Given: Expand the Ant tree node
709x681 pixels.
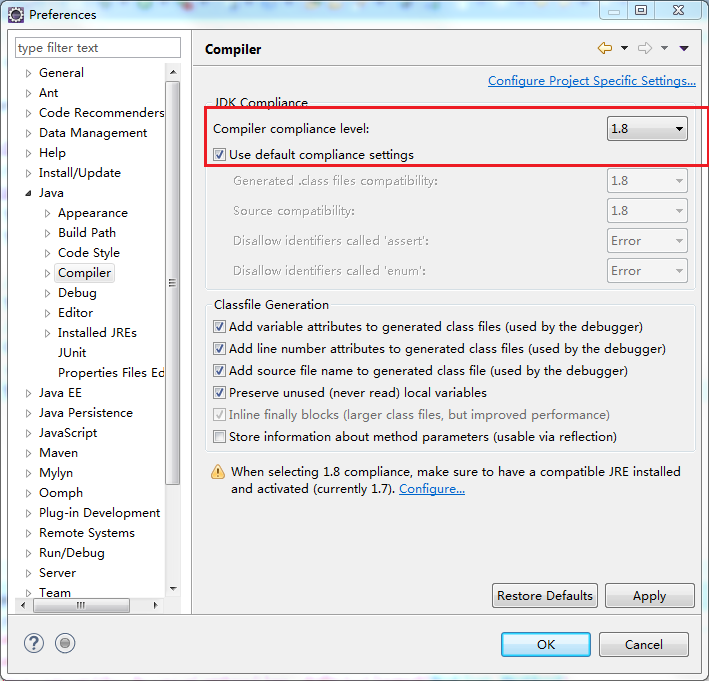Looking at the screenshot, I should point(28,93).
